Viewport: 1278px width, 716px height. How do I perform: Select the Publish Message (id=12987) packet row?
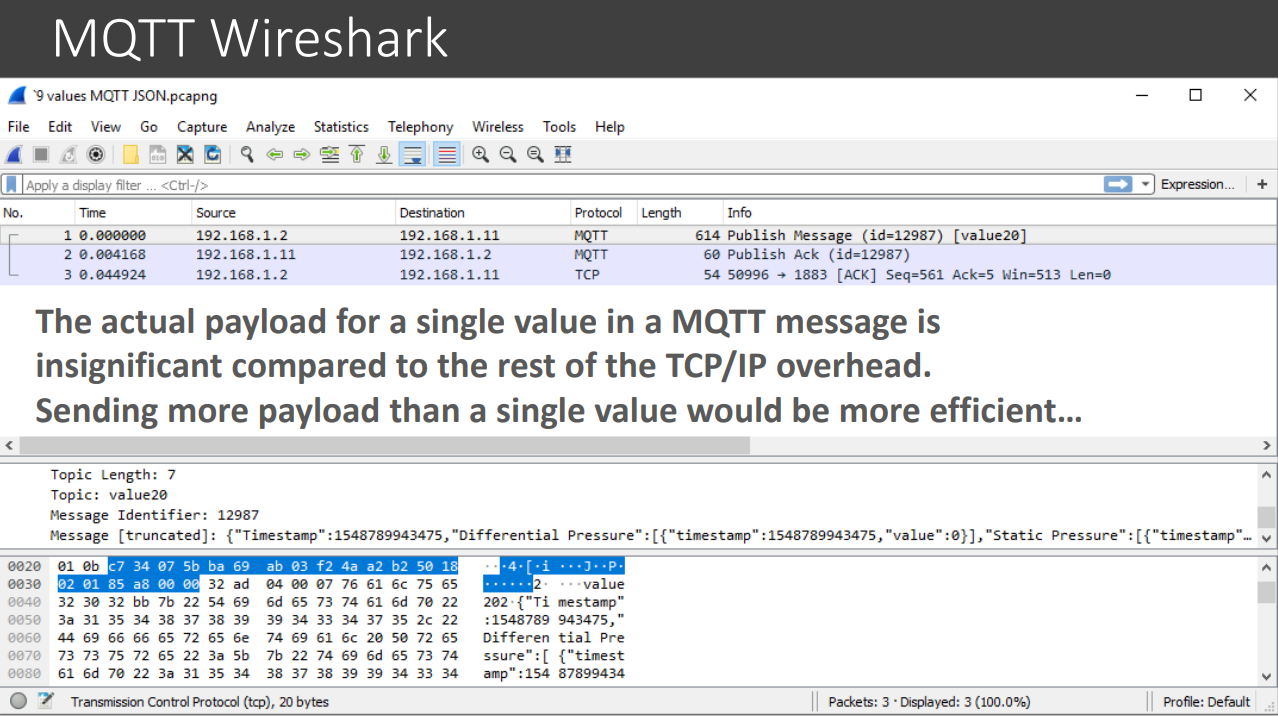(639, 236)
